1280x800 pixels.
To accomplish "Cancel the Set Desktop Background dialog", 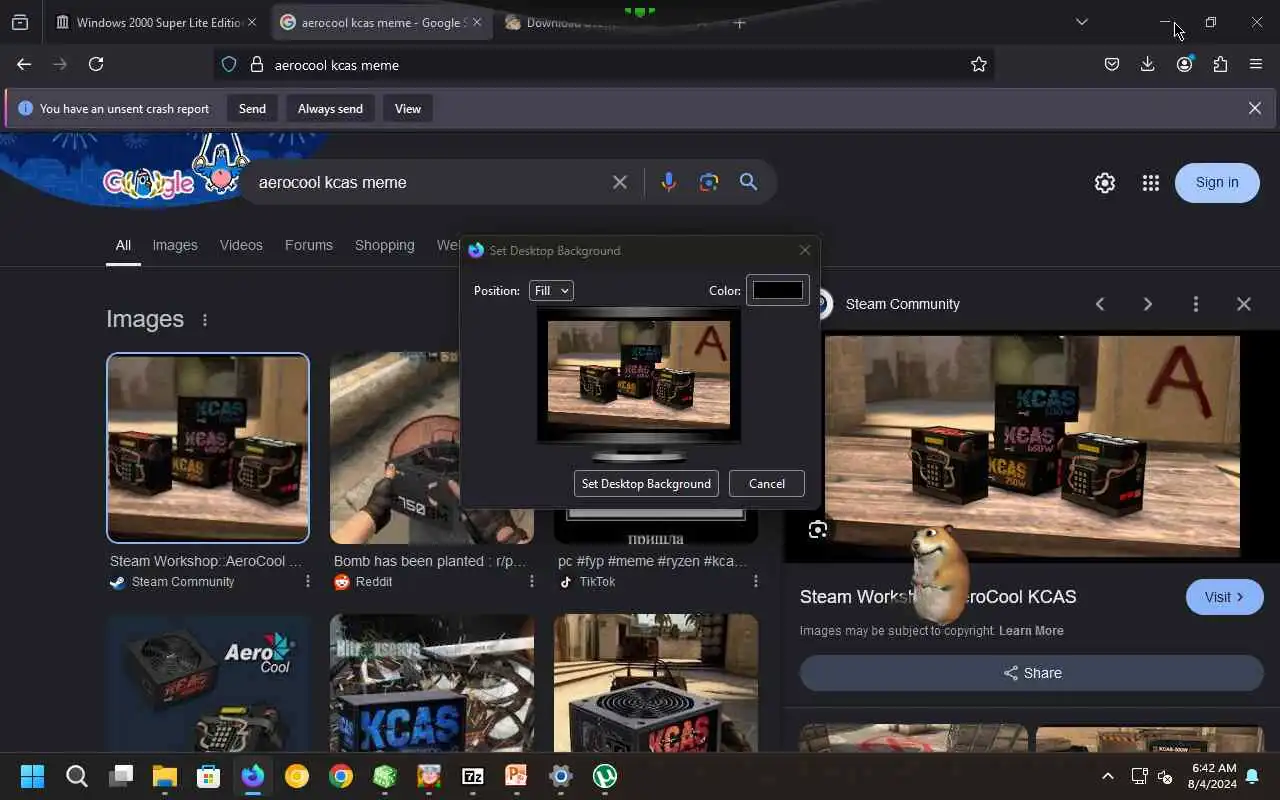I will tap(767, 483).
